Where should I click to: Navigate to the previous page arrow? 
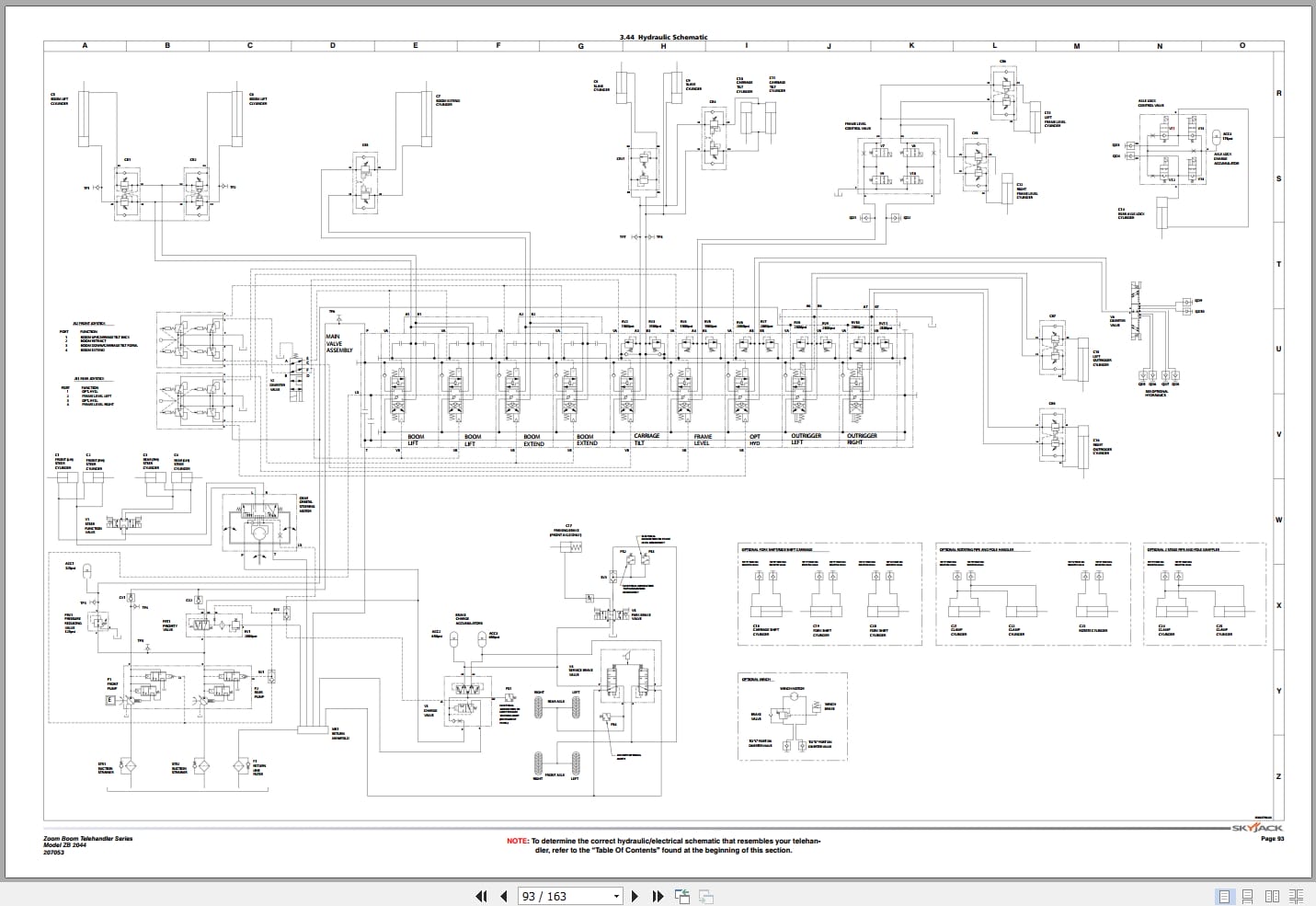502,896
